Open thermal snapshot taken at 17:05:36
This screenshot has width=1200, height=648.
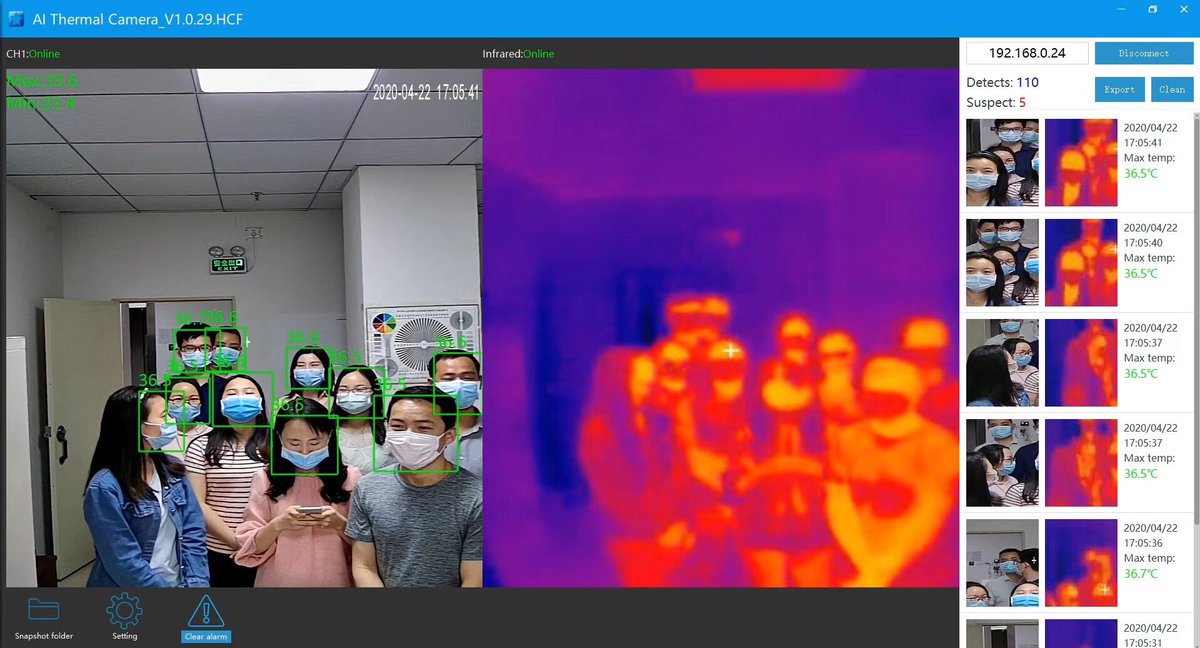[1081, 563]
